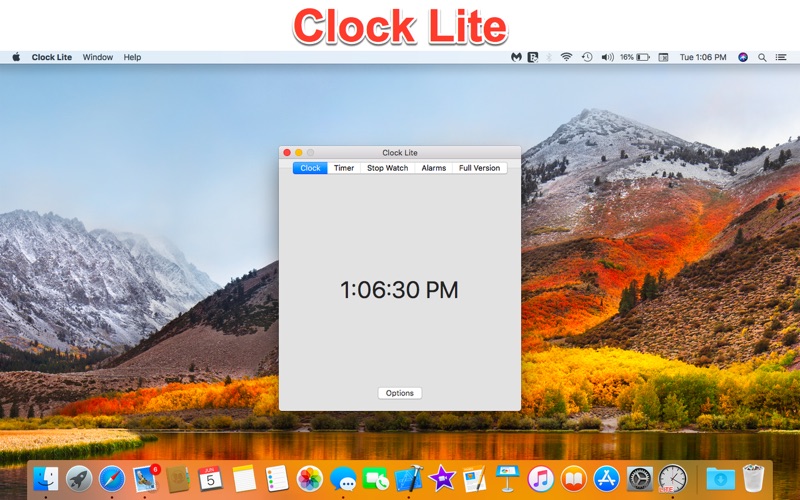
Task: Minimize the Clock Lite window
Action: tap(299, 153)
